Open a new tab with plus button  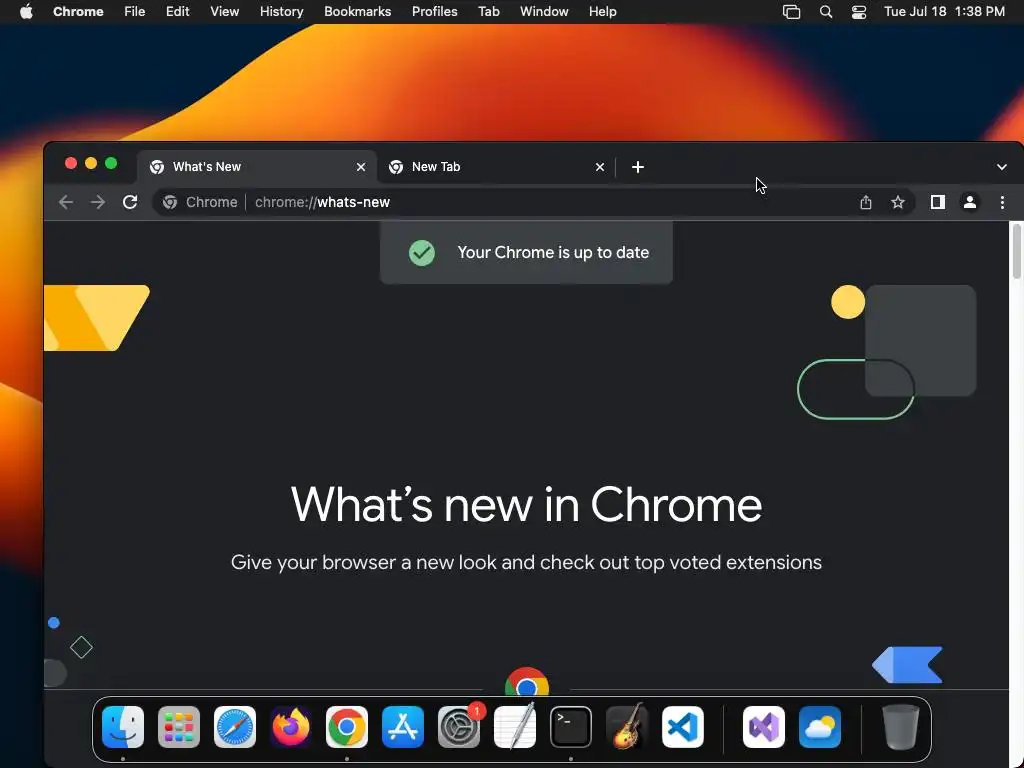pyautogui.click(x=638, y=167)
